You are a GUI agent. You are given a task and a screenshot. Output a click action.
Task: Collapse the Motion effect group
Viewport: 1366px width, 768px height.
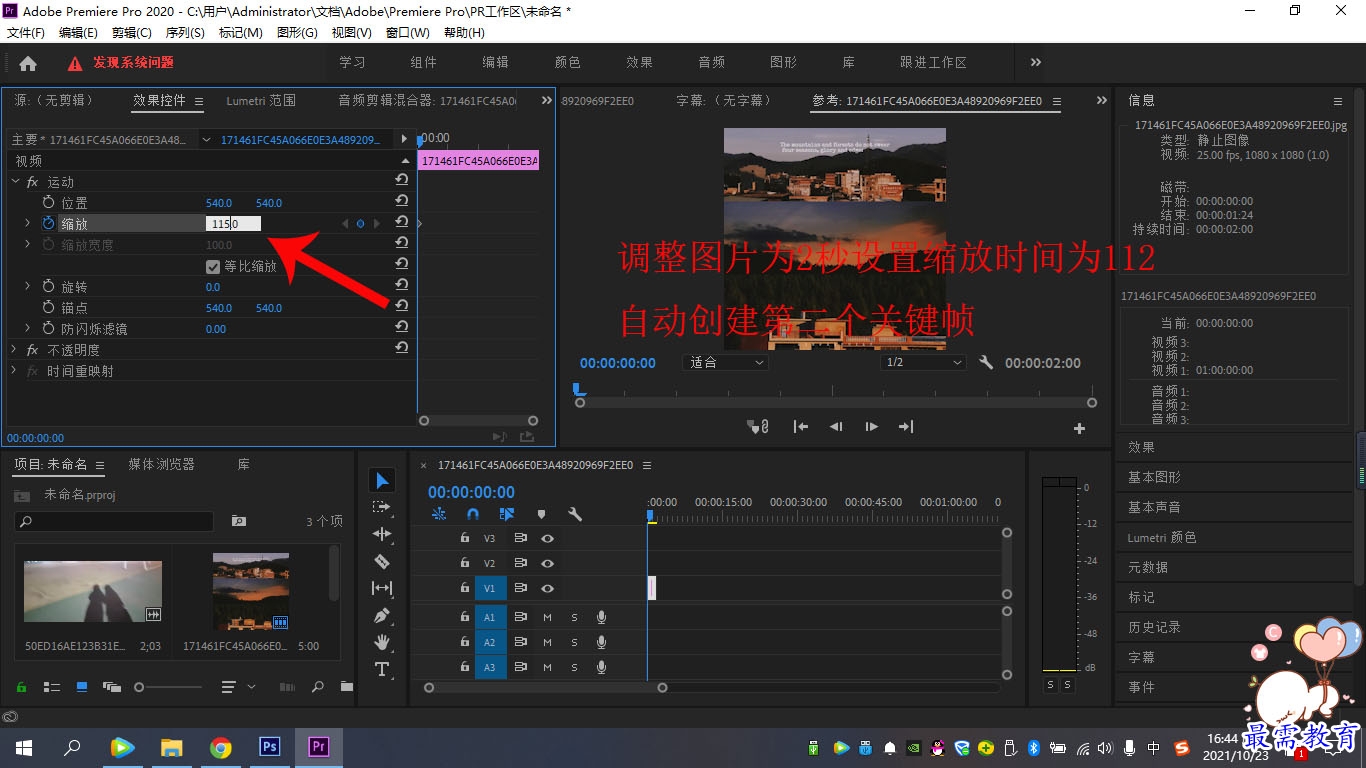tap(15, 182)
